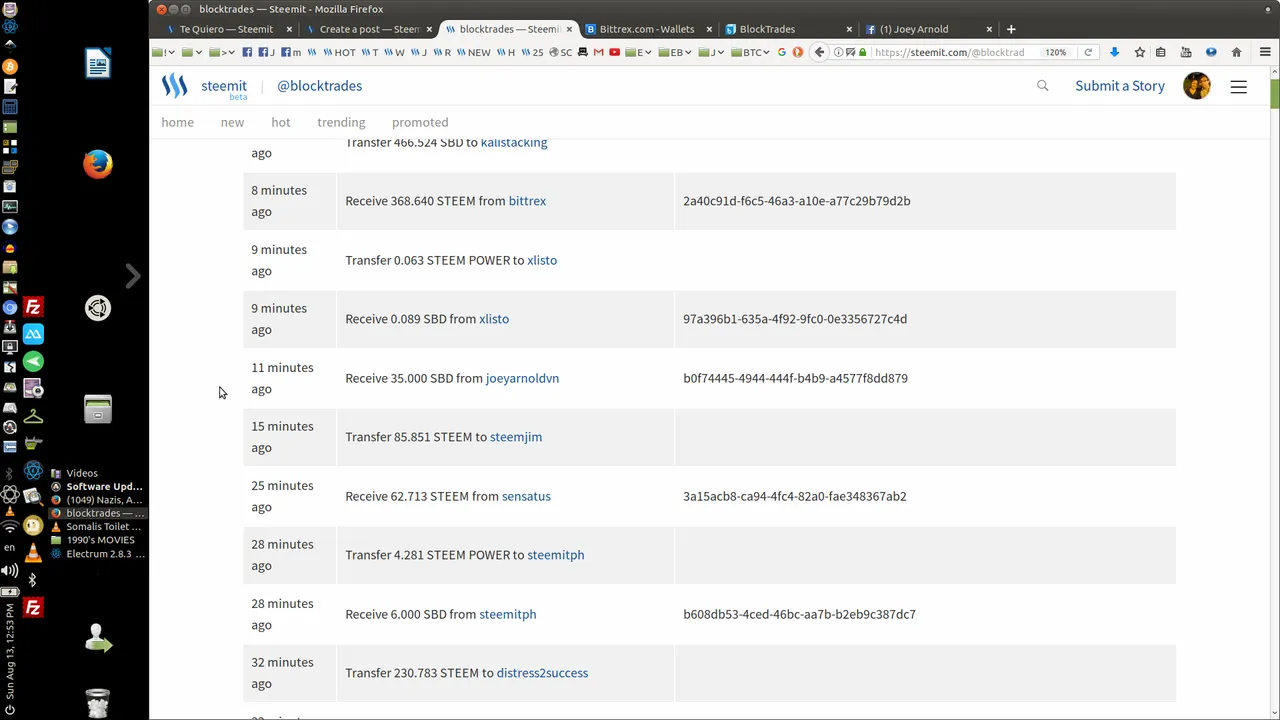Open the hot posts menu item

click(281, 122)
